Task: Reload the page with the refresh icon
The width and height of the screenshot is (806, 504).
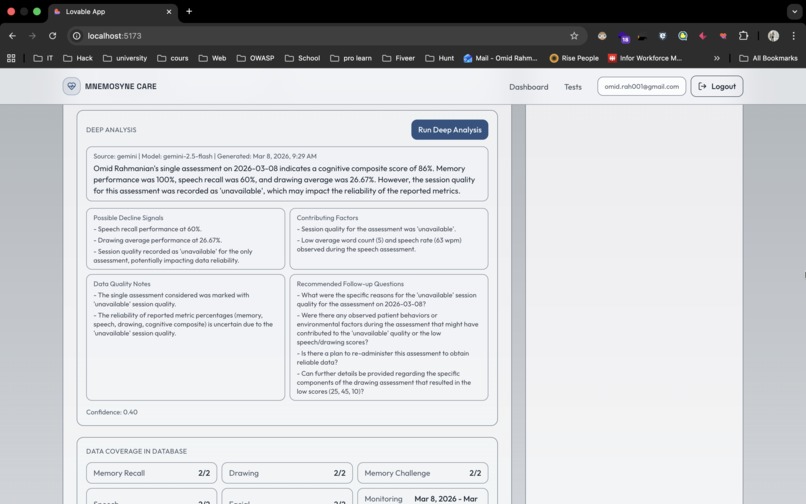Action: 52,36
